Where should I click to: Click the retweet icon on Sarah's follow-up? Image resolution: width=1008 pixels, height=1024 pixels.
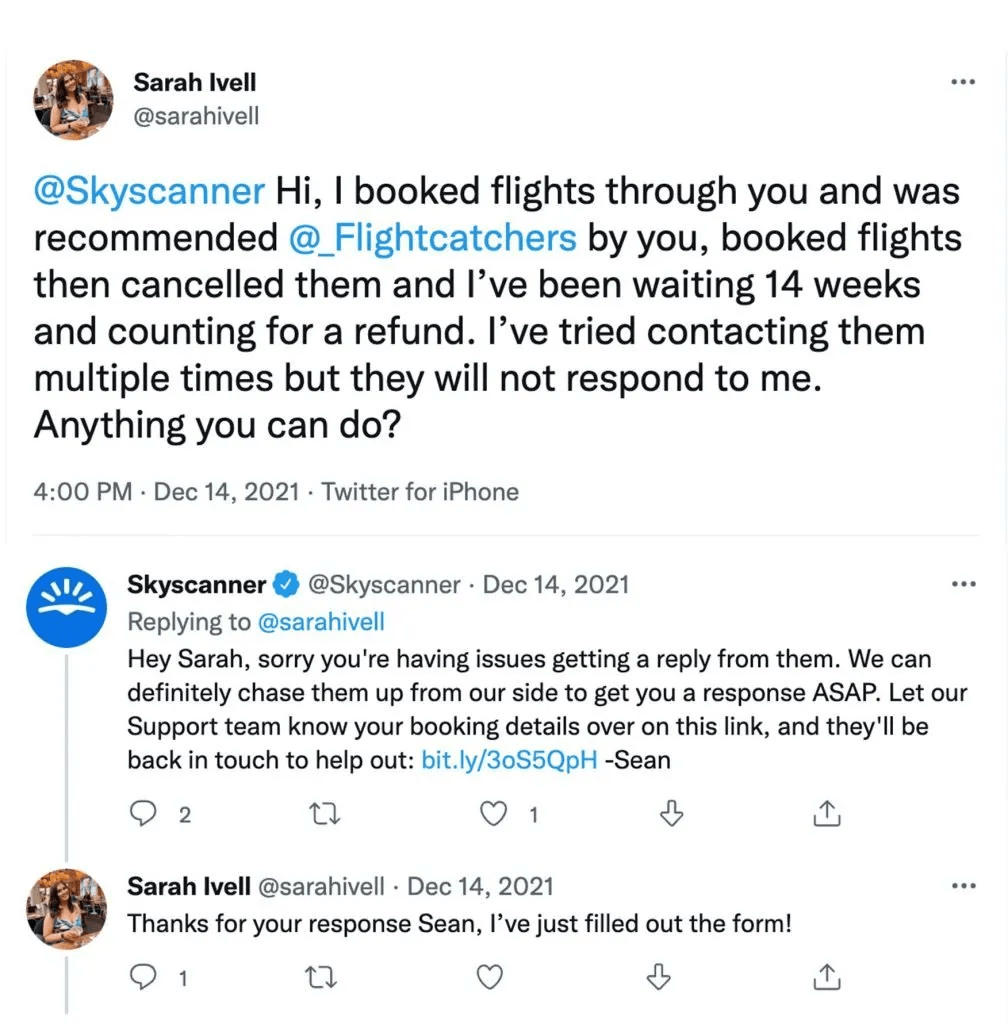click(320, 977)
